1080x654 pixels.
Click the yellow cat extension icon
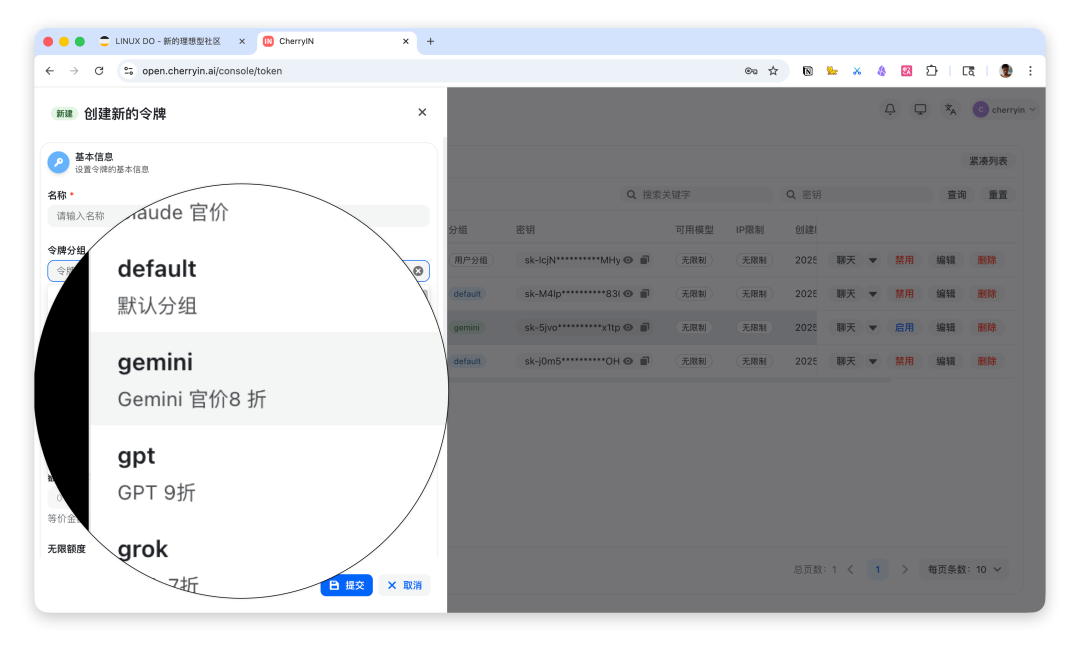[832, 71]
